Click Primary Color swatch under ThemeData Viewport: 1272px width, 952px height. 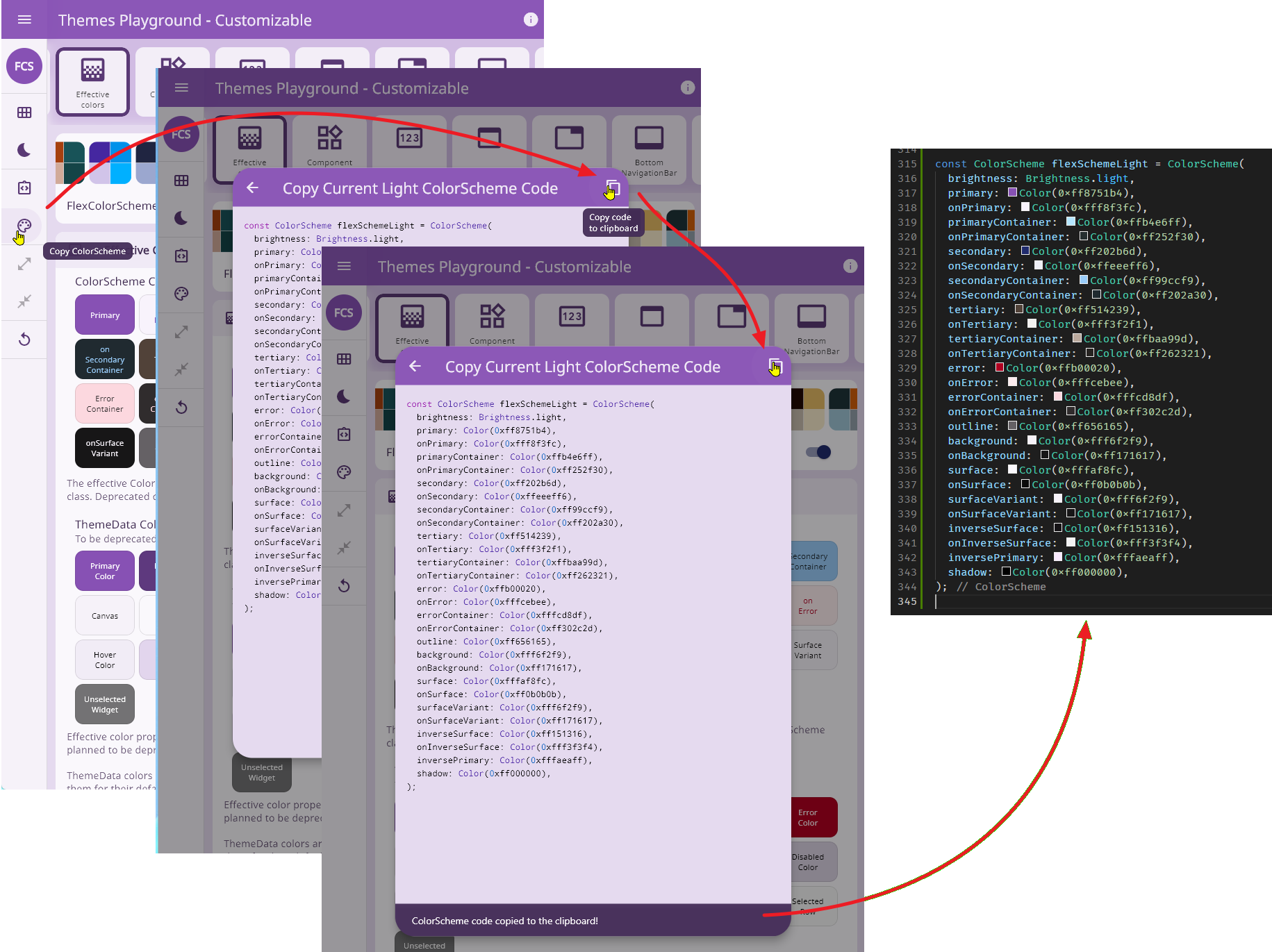pyautogui.click(x=105, y=571)
